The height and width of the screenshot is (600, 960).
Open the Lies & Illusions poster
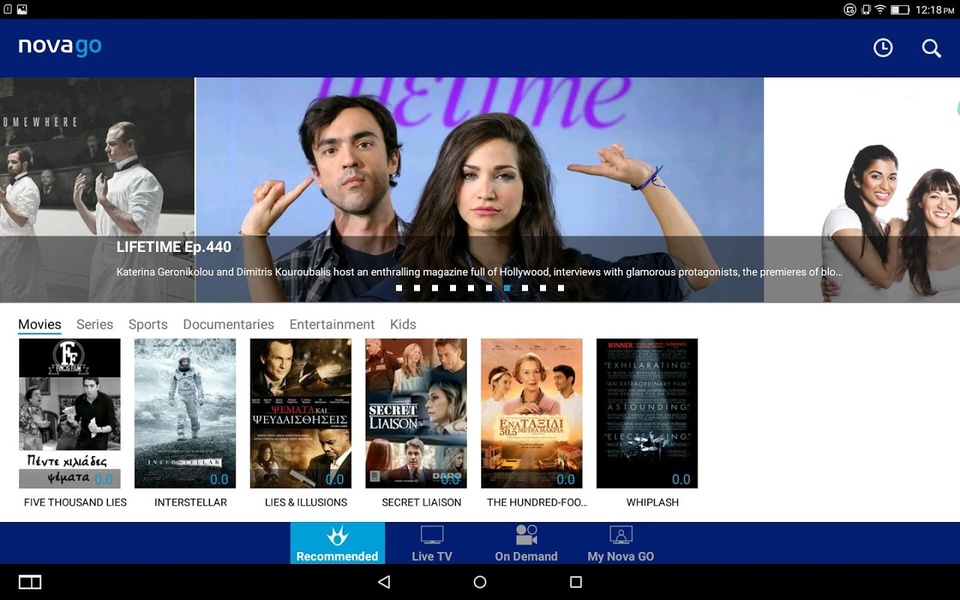pos(301,413)
